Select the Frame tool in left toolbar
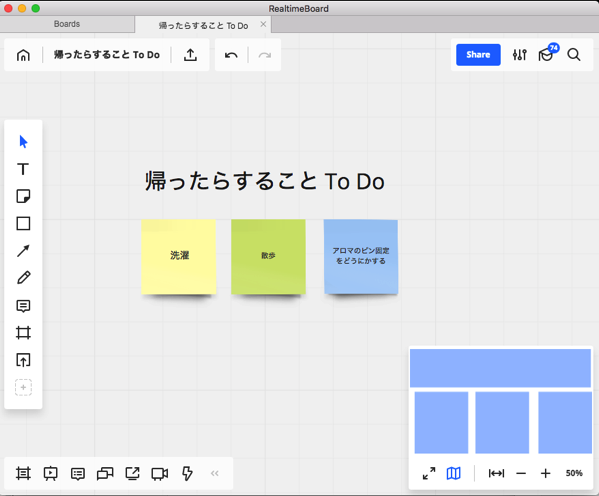 pyautogui.click(x=23, y=333)
